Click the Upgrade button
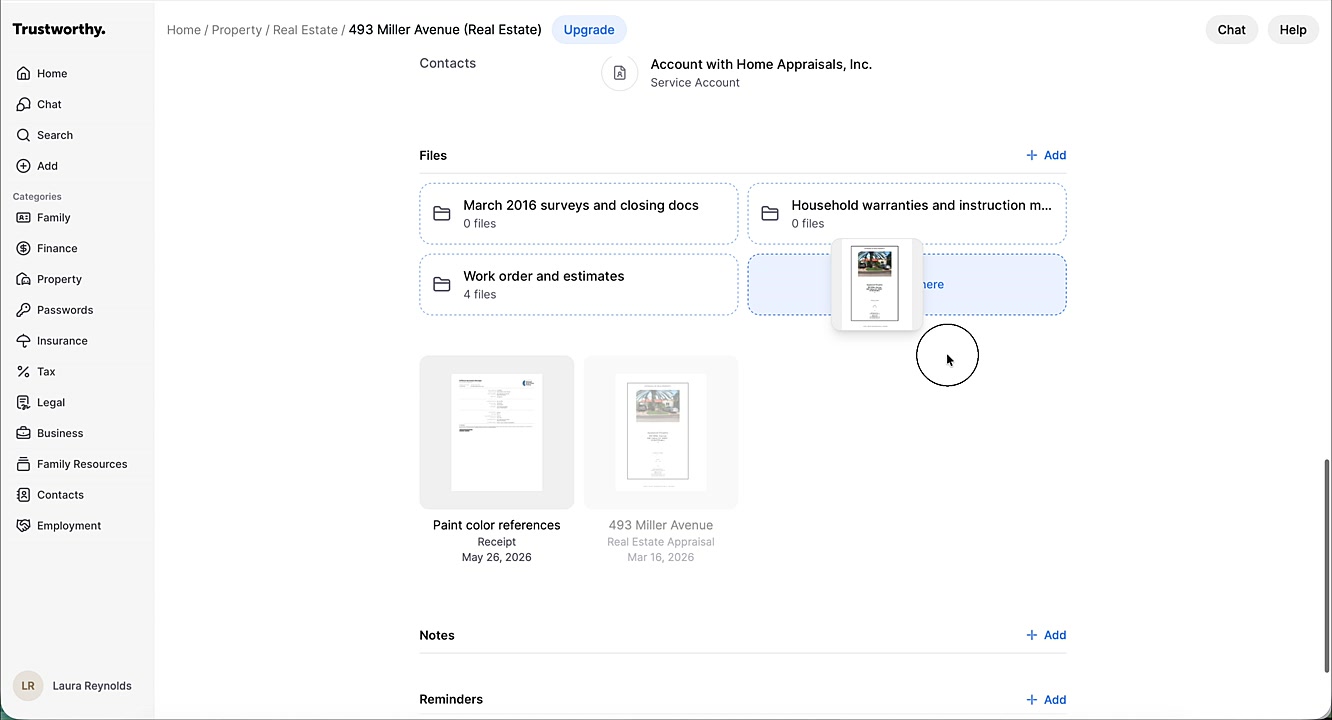 [x=589, y=30]
